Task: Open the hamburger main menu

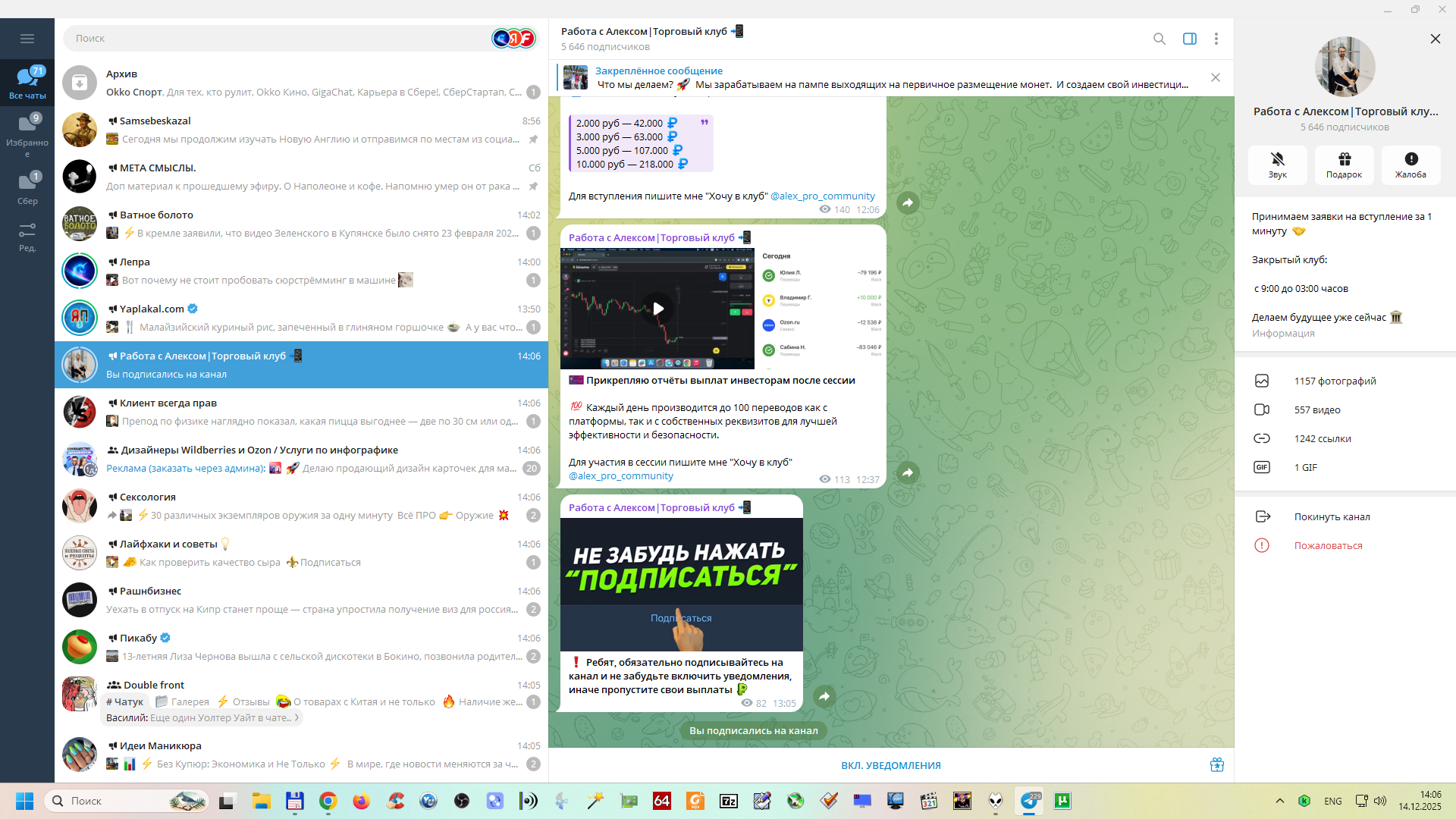Action: pyautogui.click(x=27, y=39)
